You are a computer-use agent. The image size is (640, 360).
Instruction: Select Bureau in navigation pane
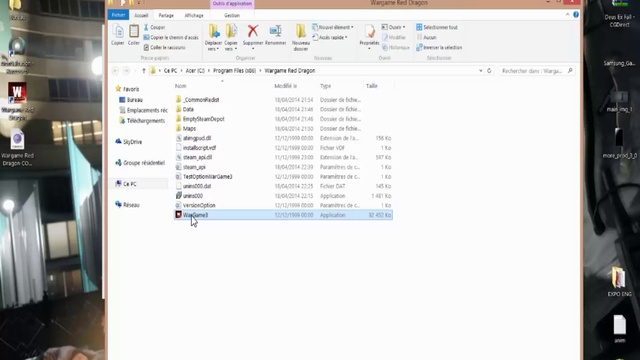pos(131,100)
